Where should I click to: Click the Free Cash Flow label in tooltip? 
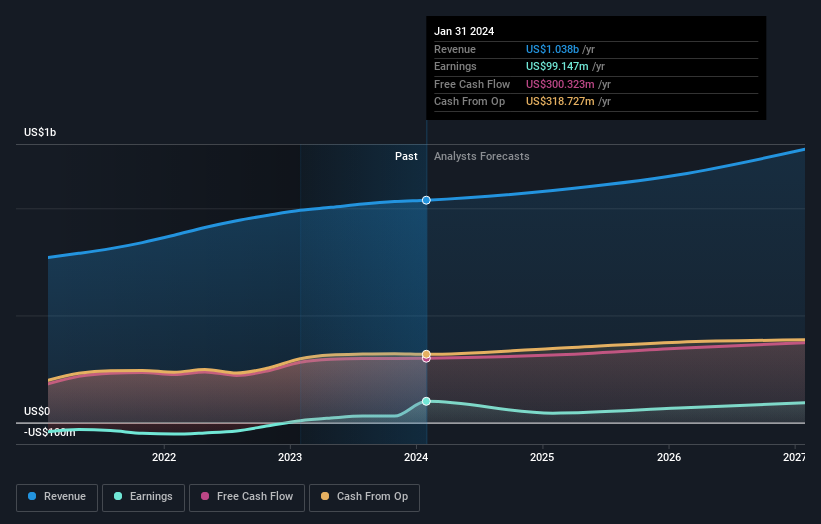coord(472,84)
